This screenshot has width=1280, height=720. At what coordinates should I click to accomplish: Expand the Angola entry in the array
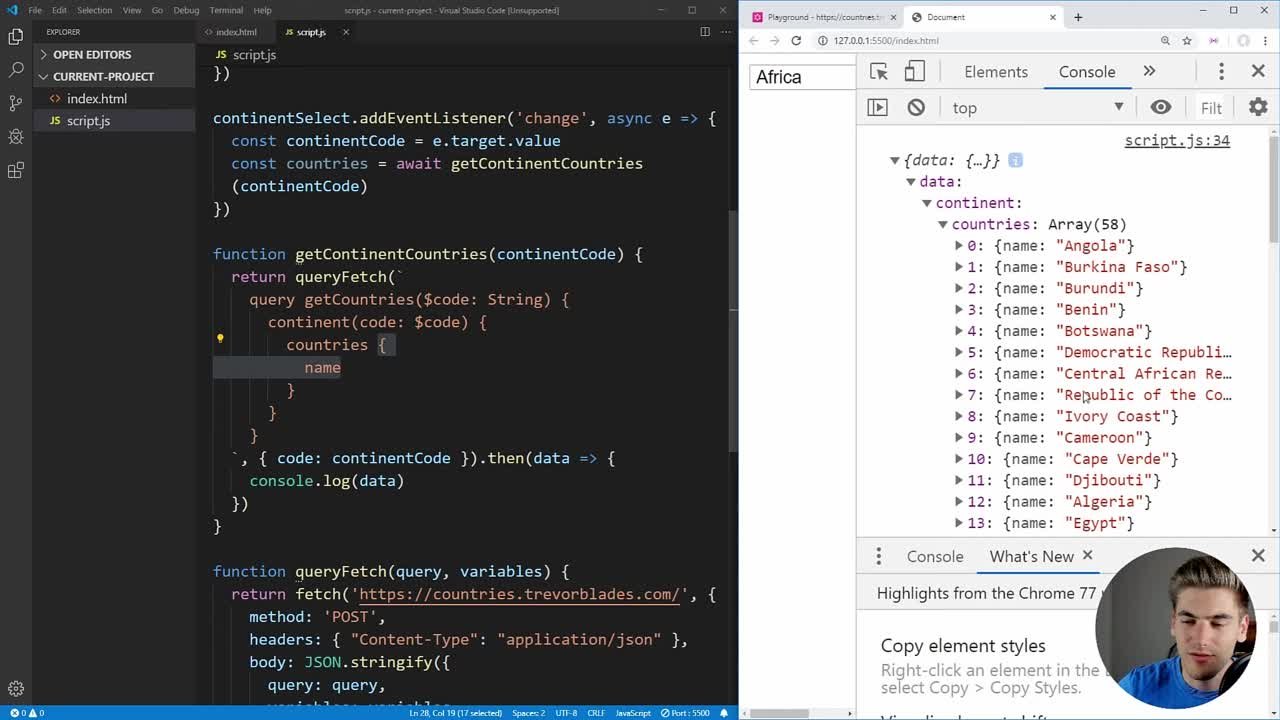959,246
